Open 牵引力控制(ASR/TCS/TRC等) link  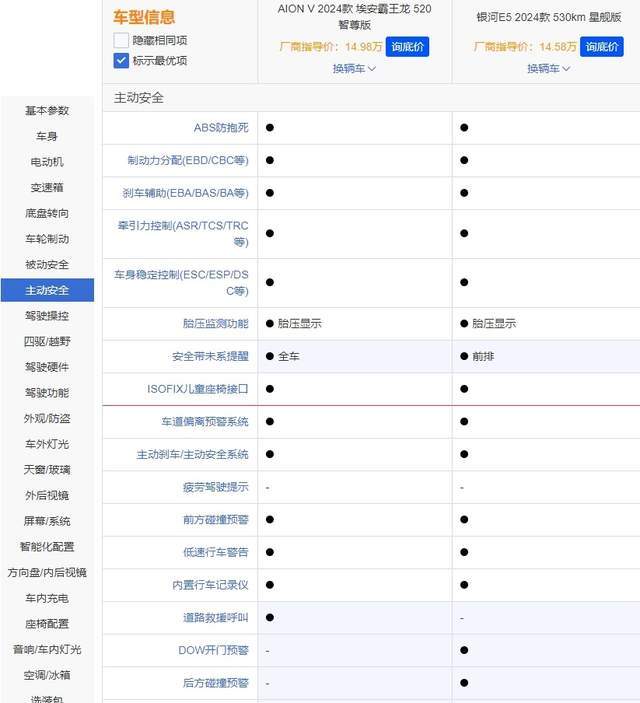tap(183, 234)
